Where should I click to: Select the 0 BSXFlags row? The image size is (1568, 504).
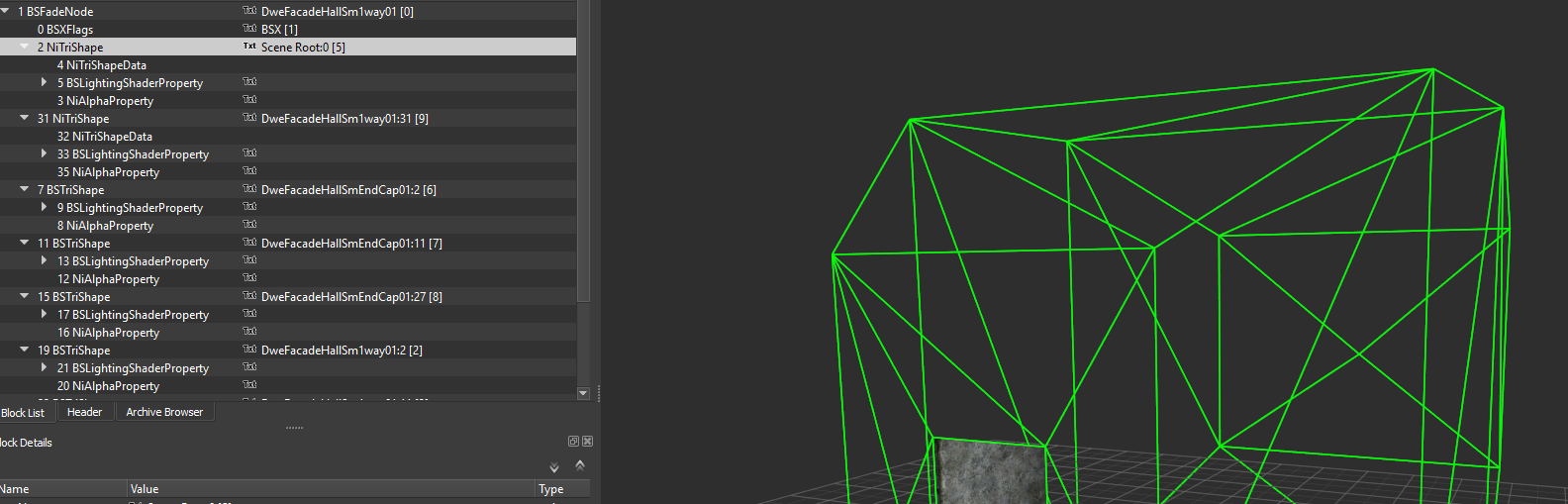[x=288, y=29]
